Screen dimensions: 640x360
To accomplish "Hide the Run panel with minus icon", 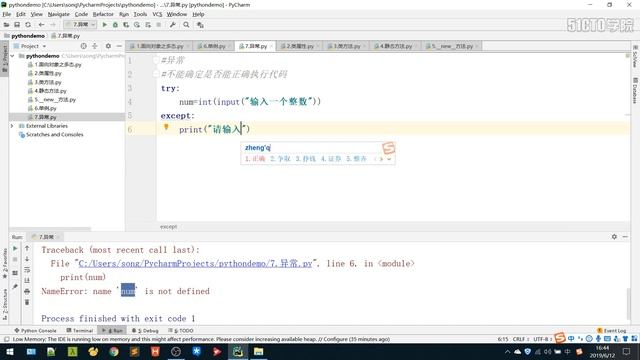I will coord(625,237).
